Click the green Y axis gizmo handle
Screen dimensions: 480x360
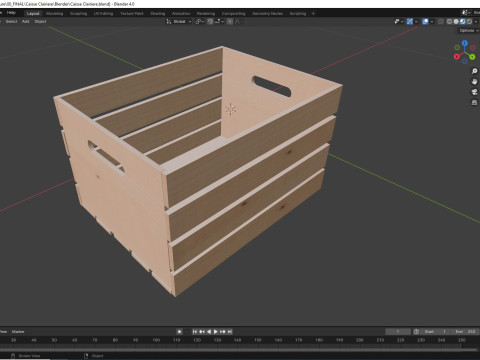click(x=472, y=57)
